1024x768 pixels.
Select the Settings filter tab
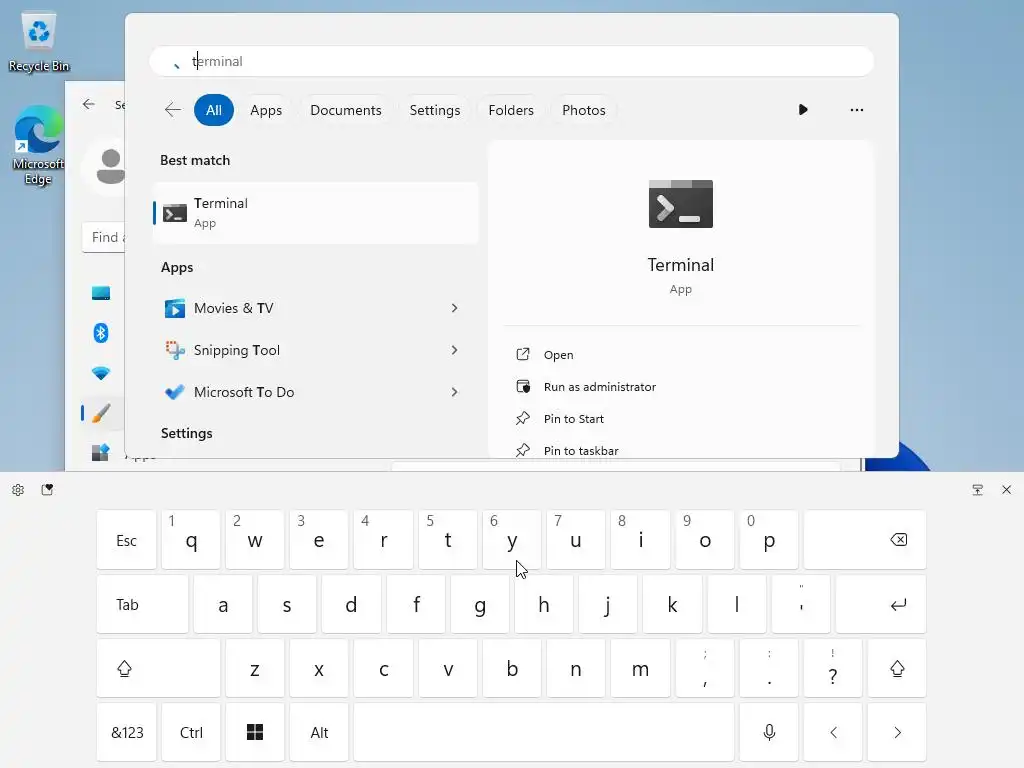[x=434, y=110]
